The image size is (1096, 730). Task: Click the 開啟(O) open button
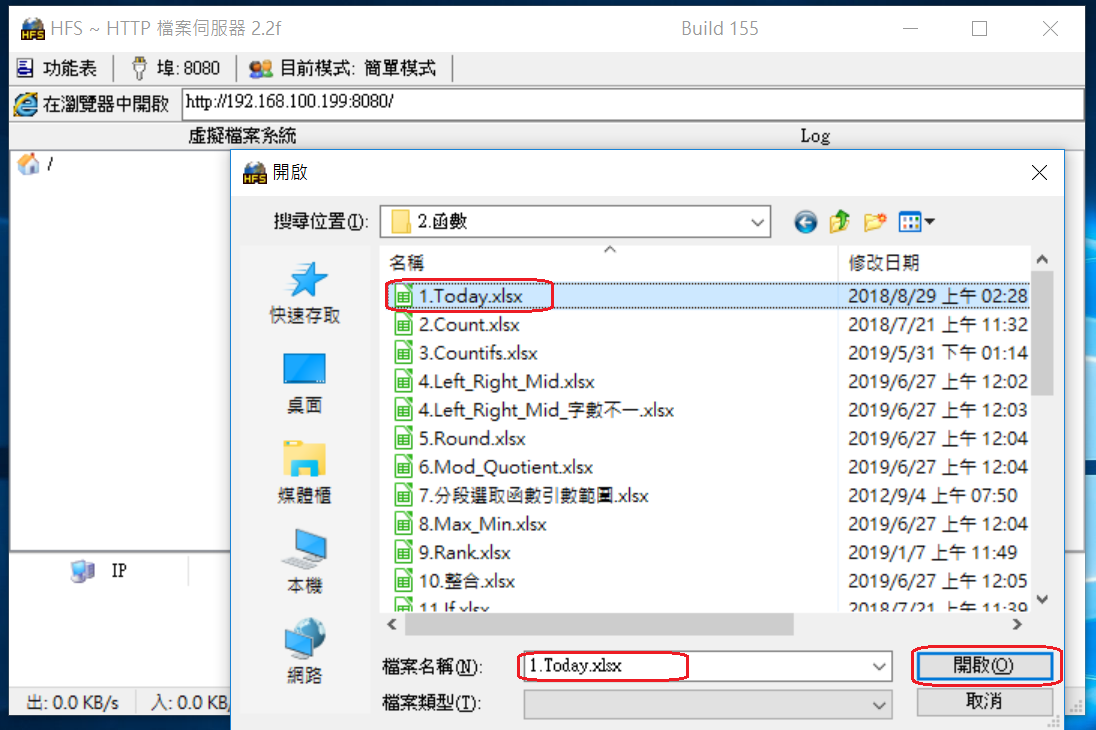(x=985, y=666)
